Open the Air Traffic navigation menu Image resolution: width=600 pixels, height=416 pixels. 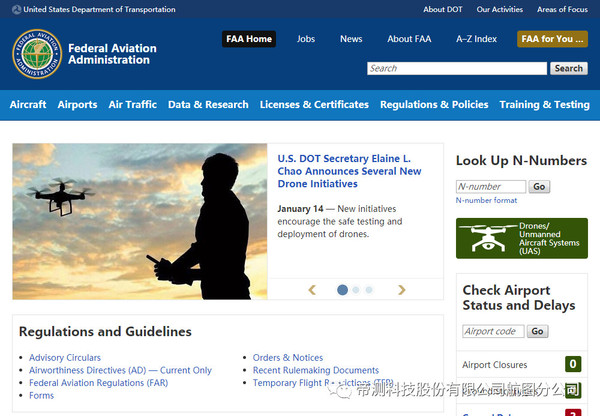pyautogui.click(x=132, y=104)
